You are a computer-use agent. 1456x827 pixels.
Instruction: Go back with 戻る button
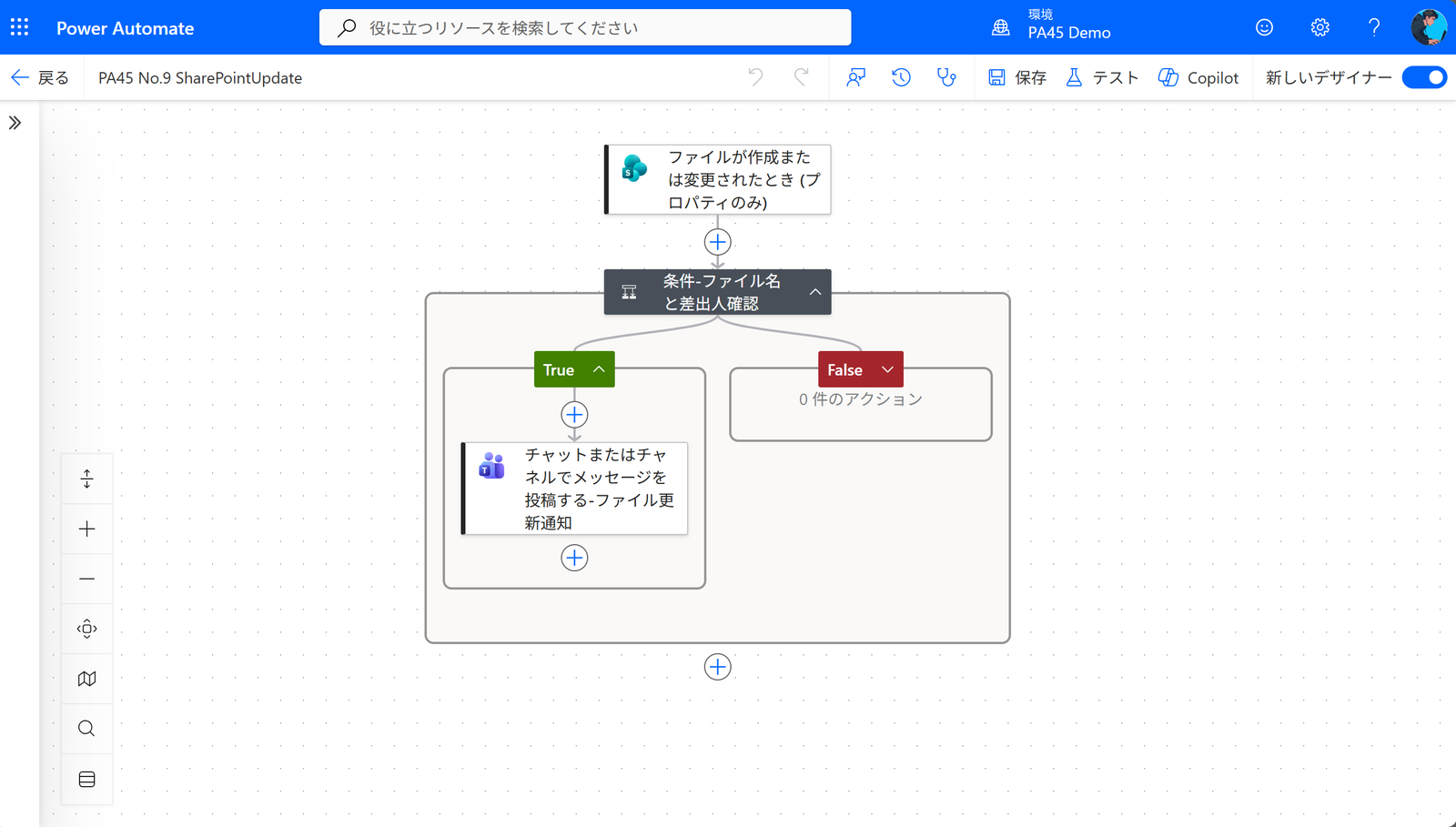pos(40,77)
